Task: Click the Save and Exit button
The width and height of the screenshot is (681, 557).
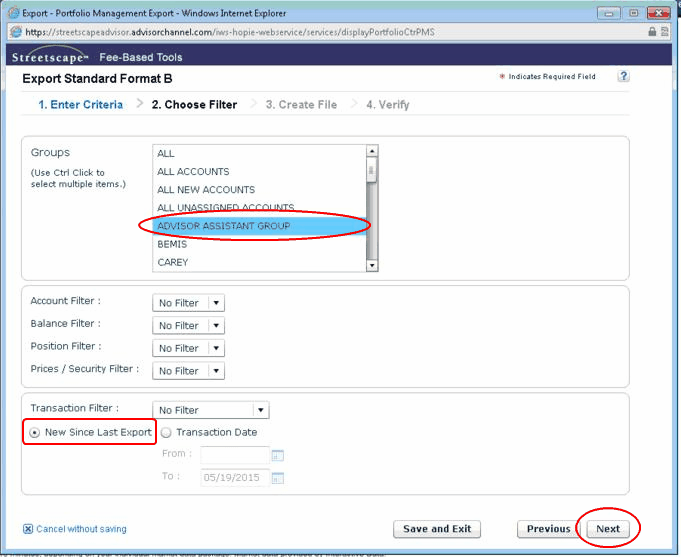Action: (x=436, y=529)
